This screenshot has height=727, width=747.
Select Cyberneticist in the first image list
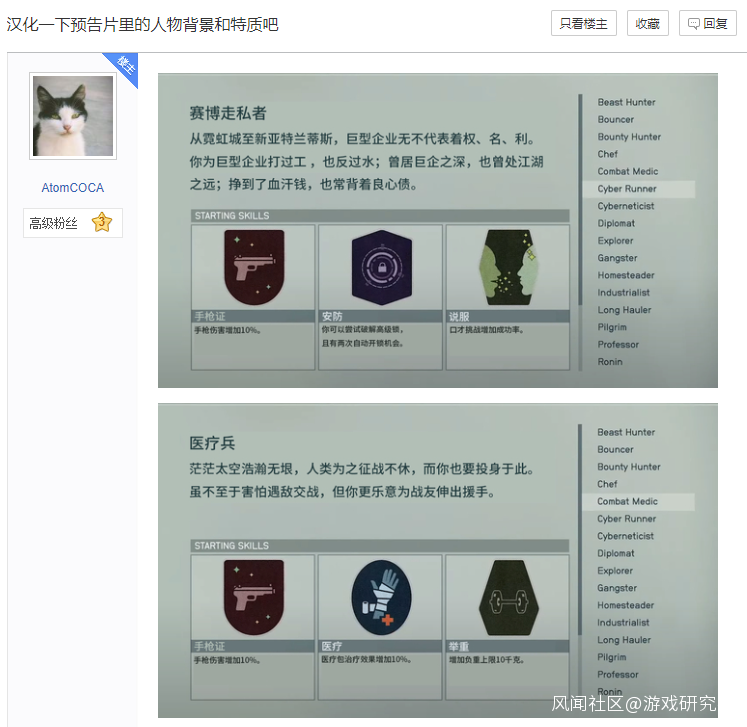[626, 206]
